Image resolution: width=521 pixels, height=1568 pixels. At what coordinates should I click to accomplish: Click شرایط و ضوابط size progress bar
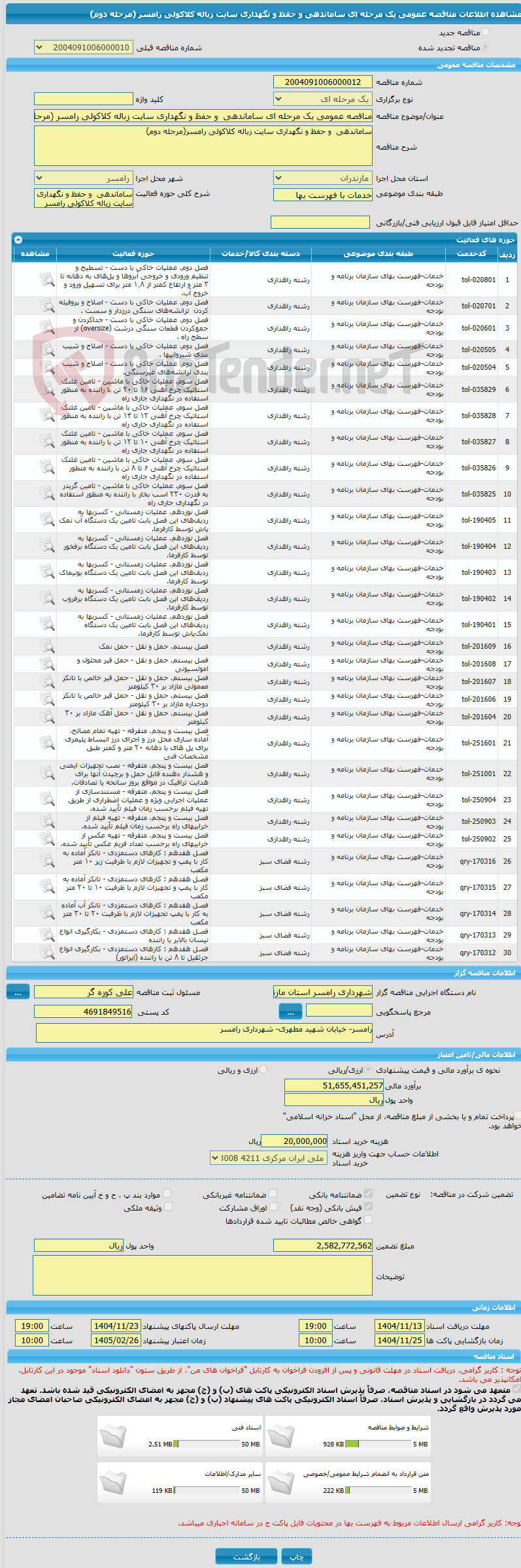coord(378,1444)
